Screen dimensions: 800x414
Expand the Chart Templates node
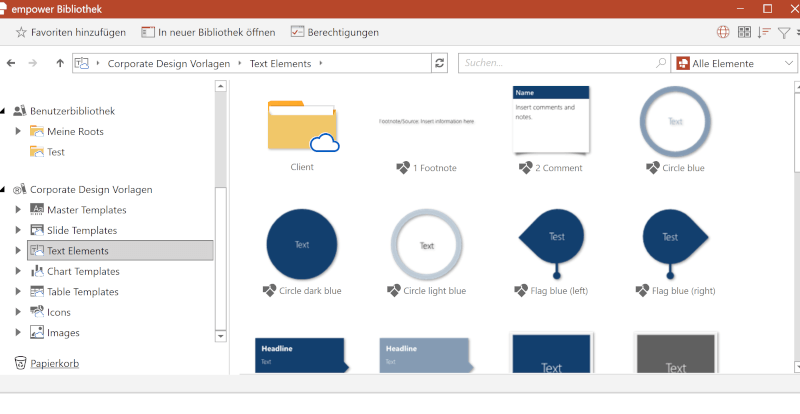tap(18, 271)
